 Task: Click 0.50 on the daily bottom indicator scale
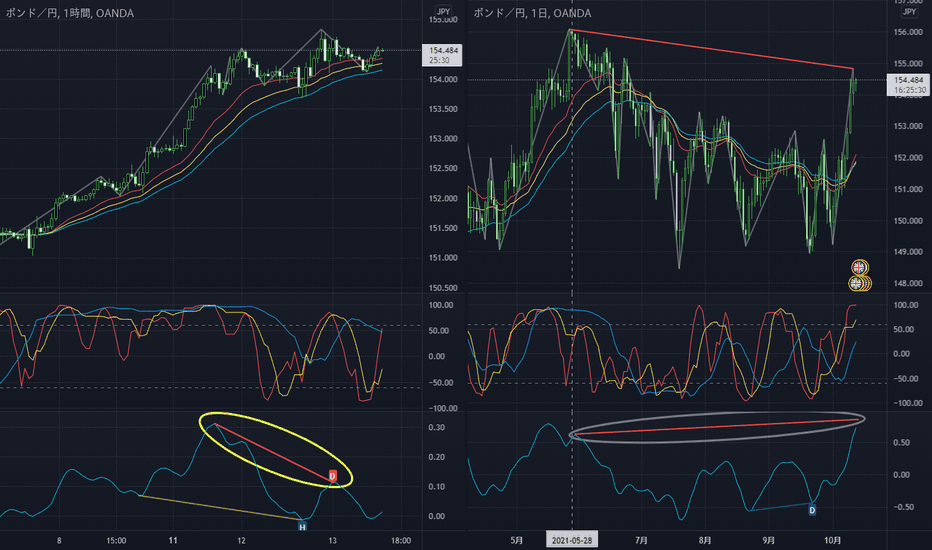pyautogui.click(x=902, y=442)
